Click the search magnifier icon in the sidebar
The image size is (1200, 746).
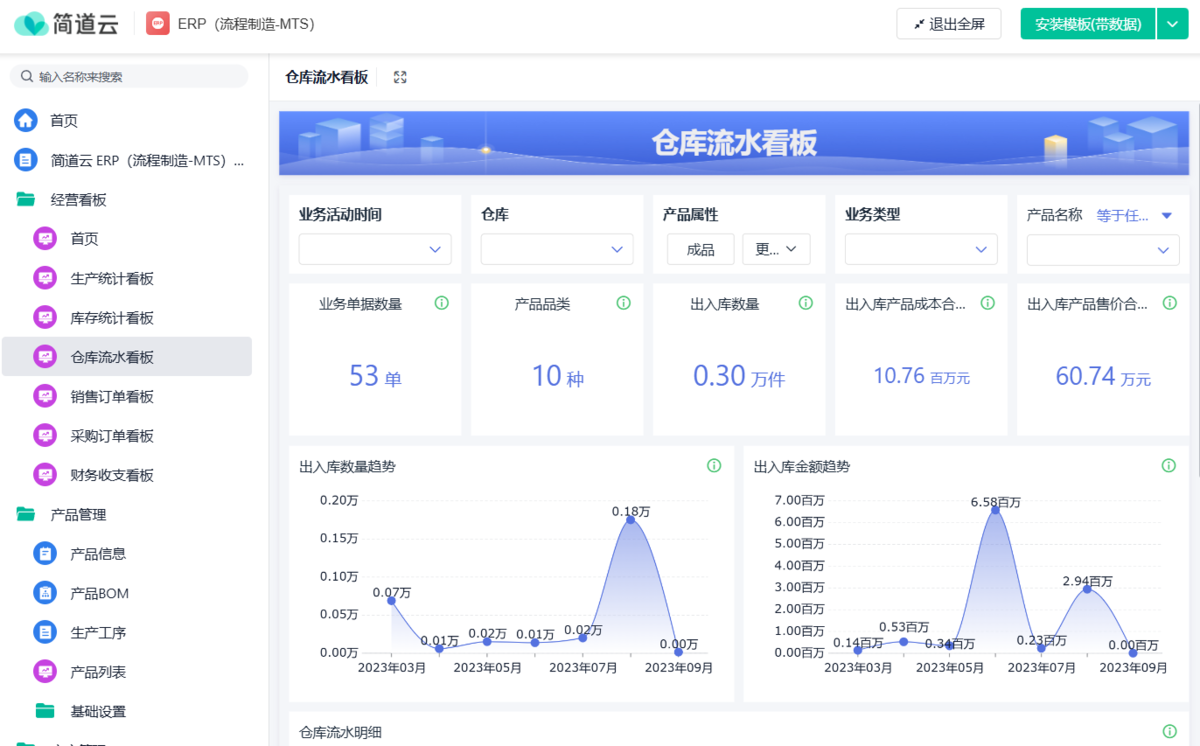tap(28, 77)
